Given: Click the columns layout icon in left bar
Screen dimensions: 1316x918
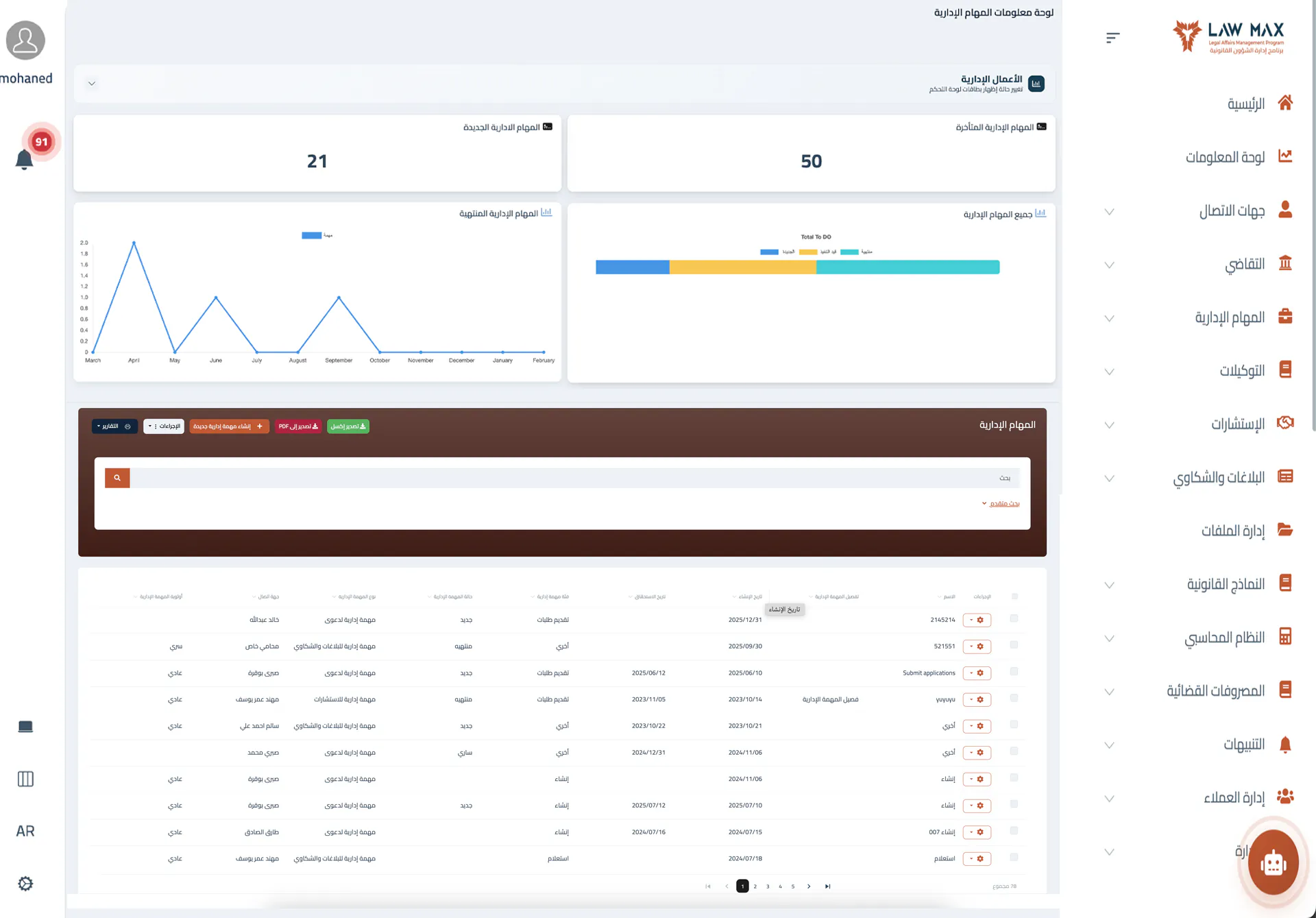Looking at the screenshot, I should click(x=25, y=779).
